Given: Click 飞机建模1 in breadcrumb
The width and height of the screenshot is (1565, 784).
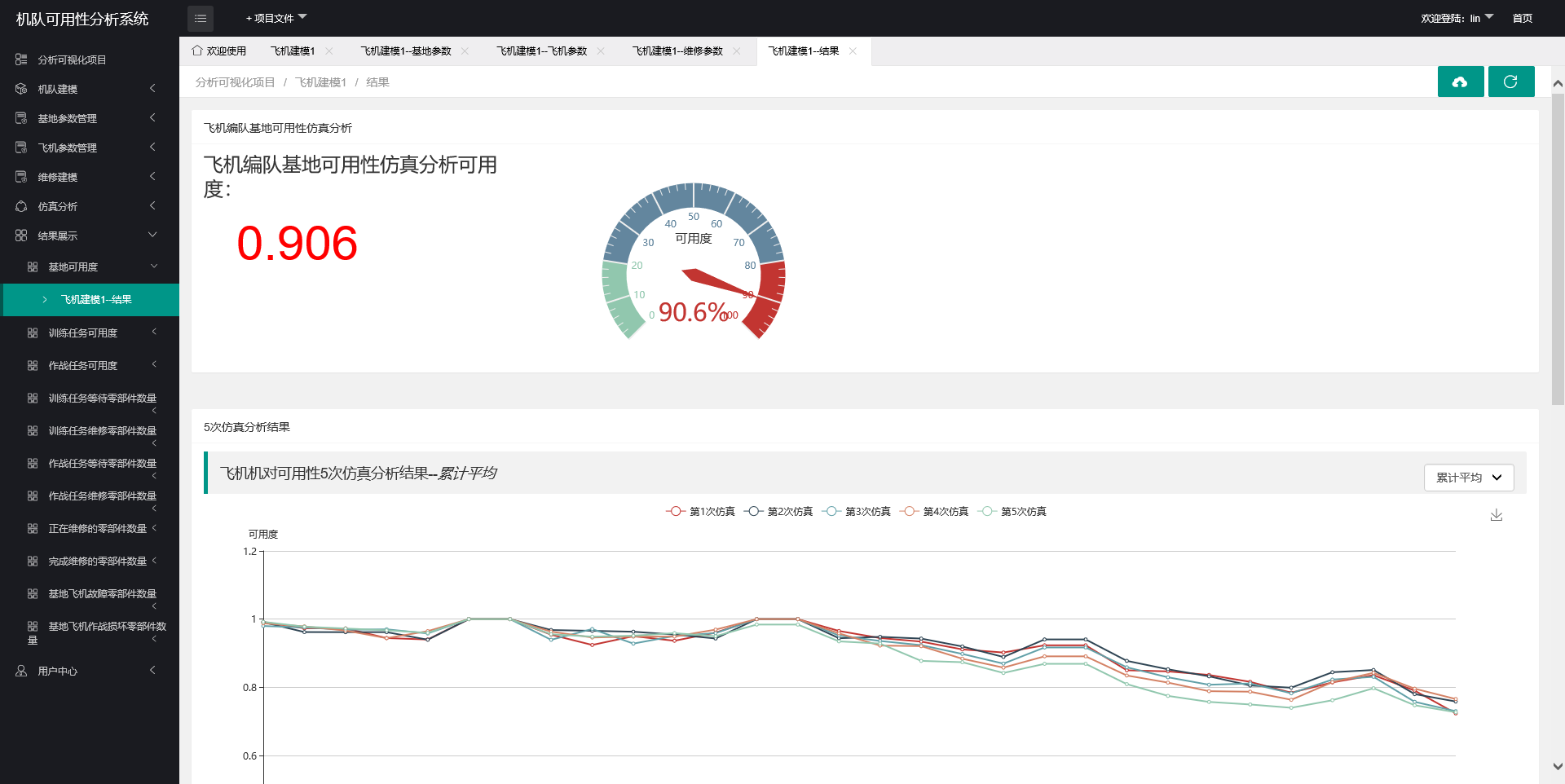Looking at the screenshot, I should coord(321,82).
